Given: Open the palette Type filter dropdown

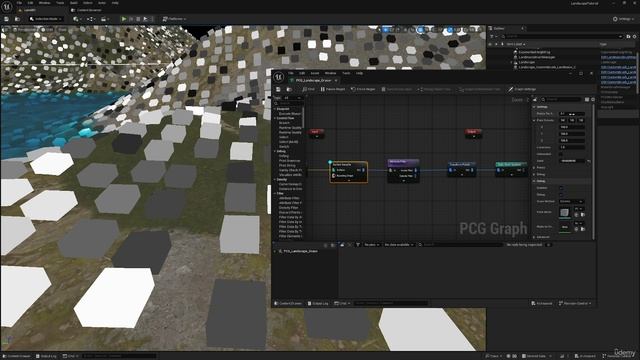Looking at the screenshot, I should (293, 98).
